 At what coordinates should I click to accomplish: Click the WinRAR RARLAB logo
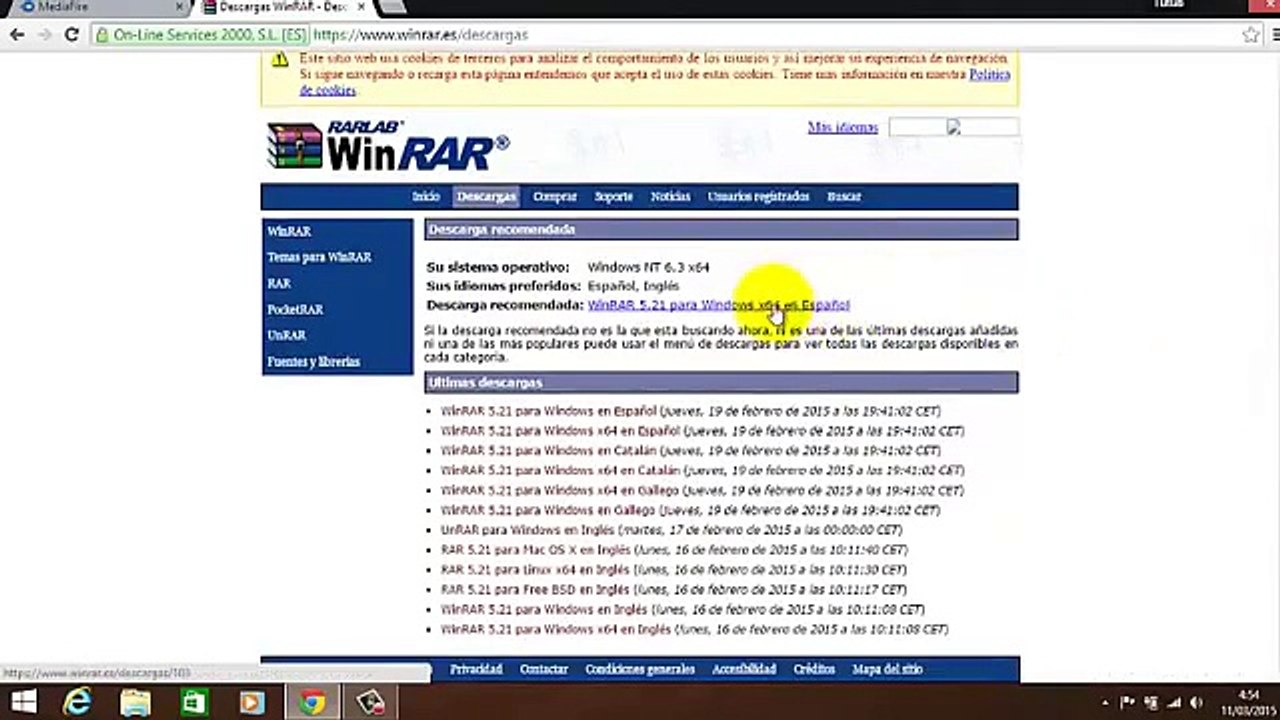[x=388, y=146]
